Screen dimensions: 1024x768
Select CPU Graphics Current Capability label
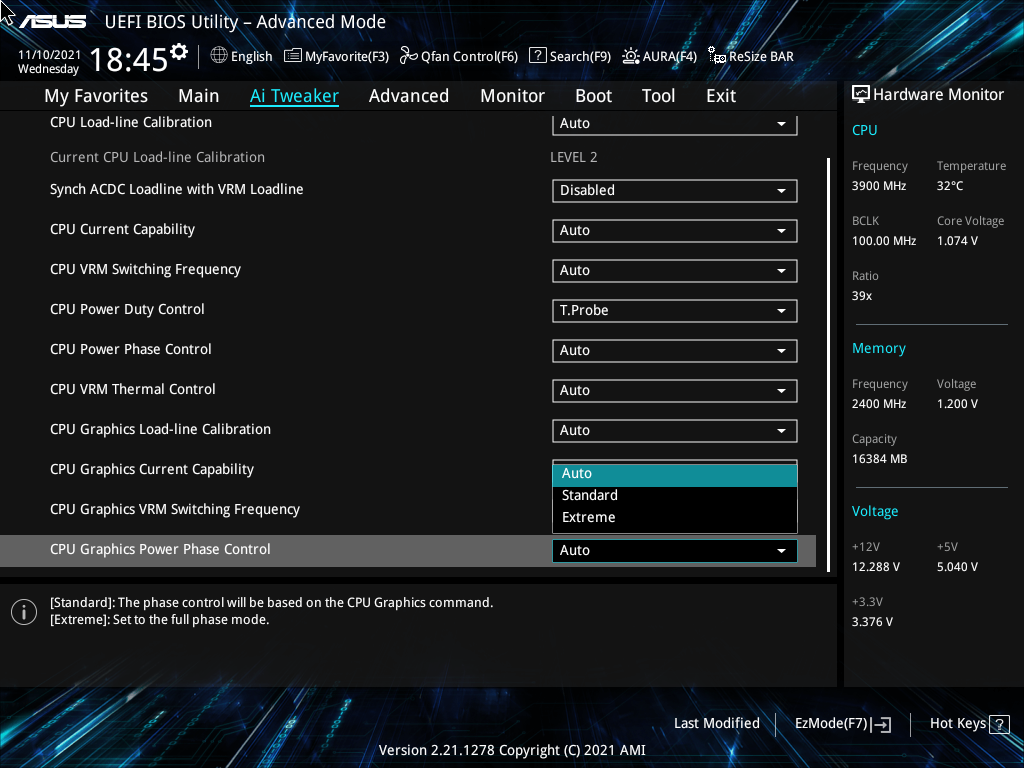point(152,470)
